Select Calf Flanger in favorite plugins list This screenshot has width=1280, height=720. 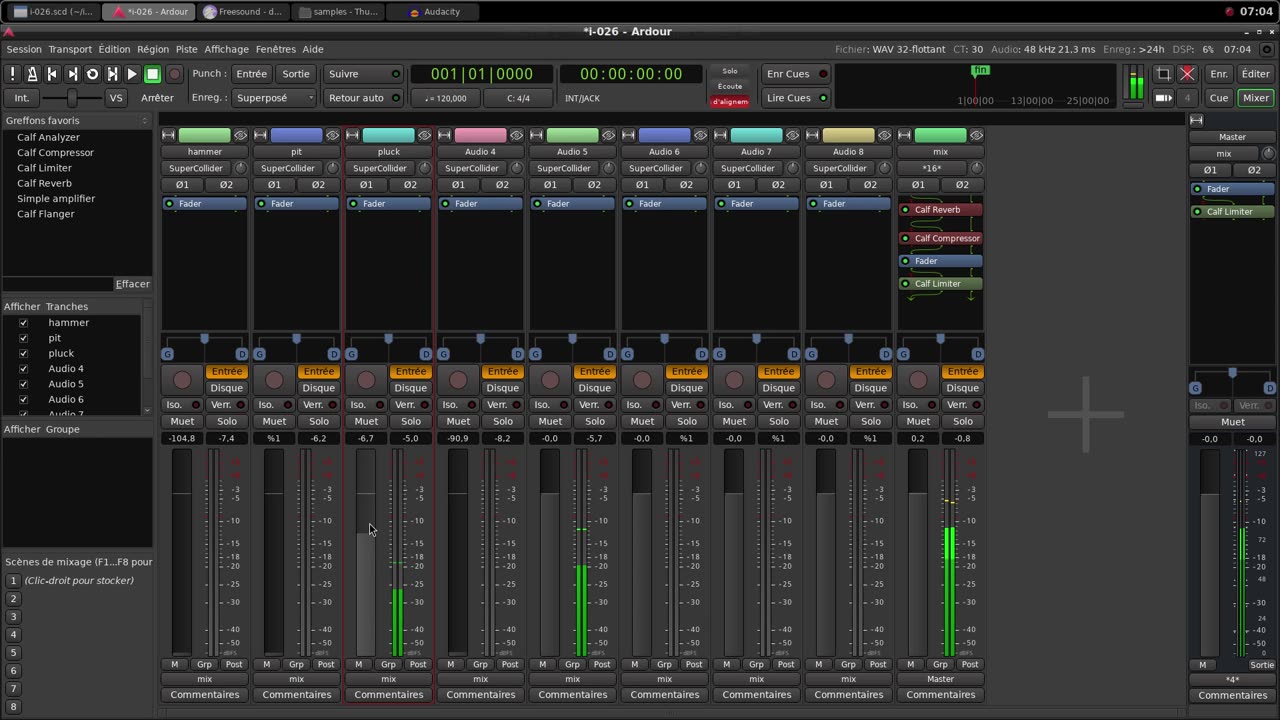pos(45,214)
